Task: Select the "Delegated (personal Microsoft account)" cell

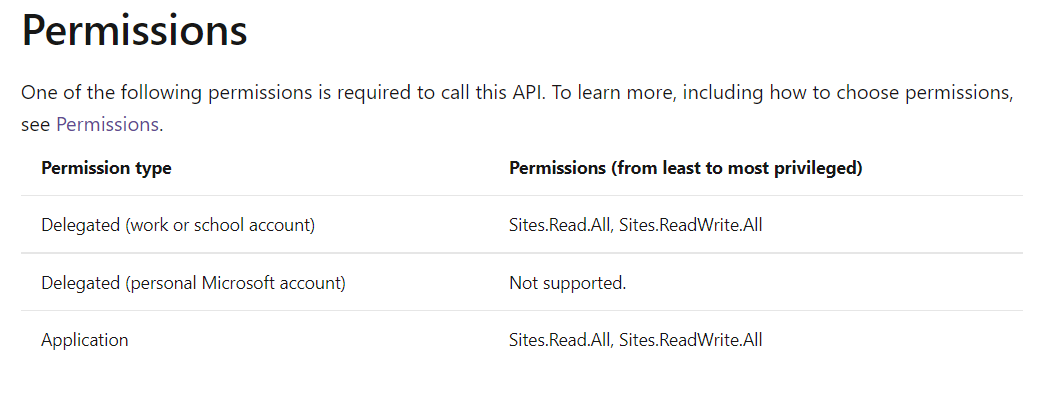Action: coord(193,283)
